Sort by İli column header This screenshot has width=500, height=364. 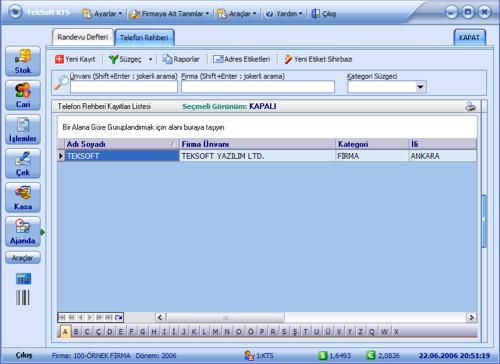pos(443,144)
